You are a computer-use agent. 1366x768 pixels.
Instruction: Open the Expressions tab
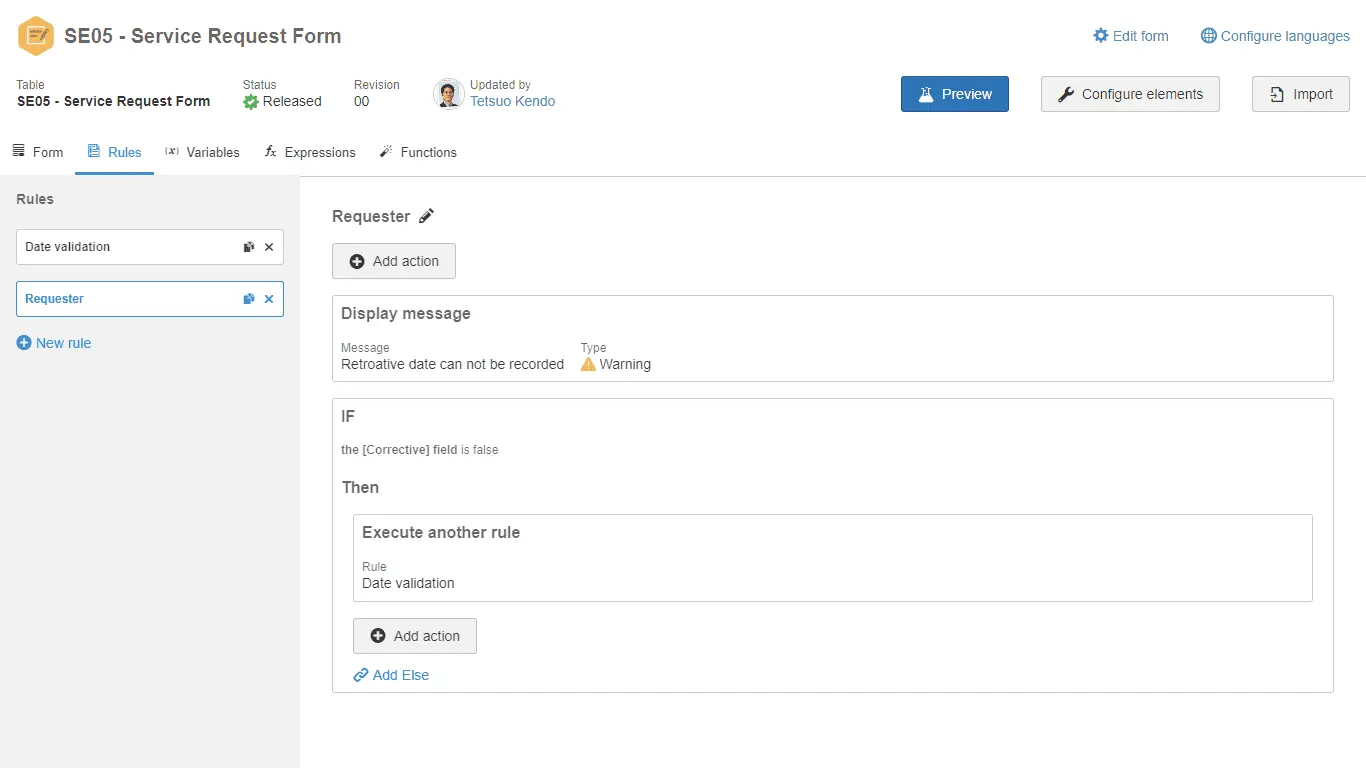pyautogui.click(x=310, y=152)
